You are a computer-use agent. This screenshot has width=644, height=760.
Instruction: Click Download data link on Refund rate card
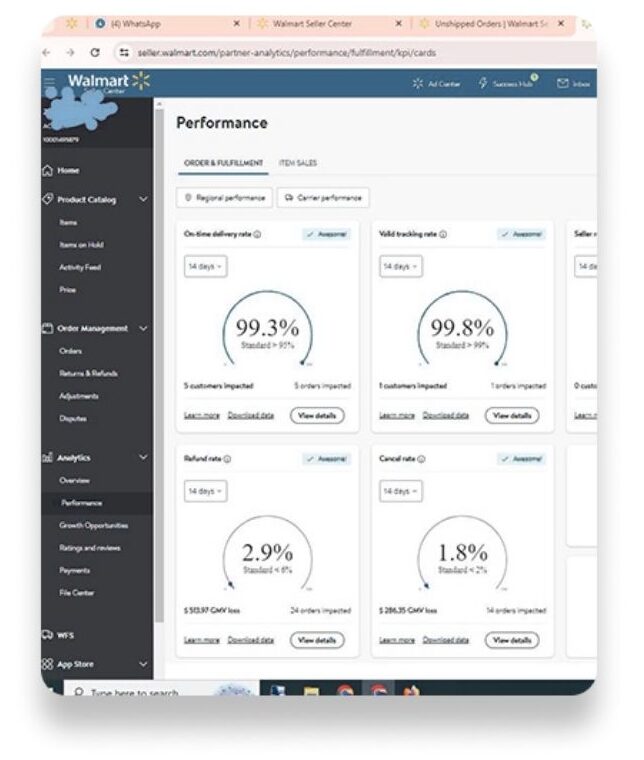251,640
